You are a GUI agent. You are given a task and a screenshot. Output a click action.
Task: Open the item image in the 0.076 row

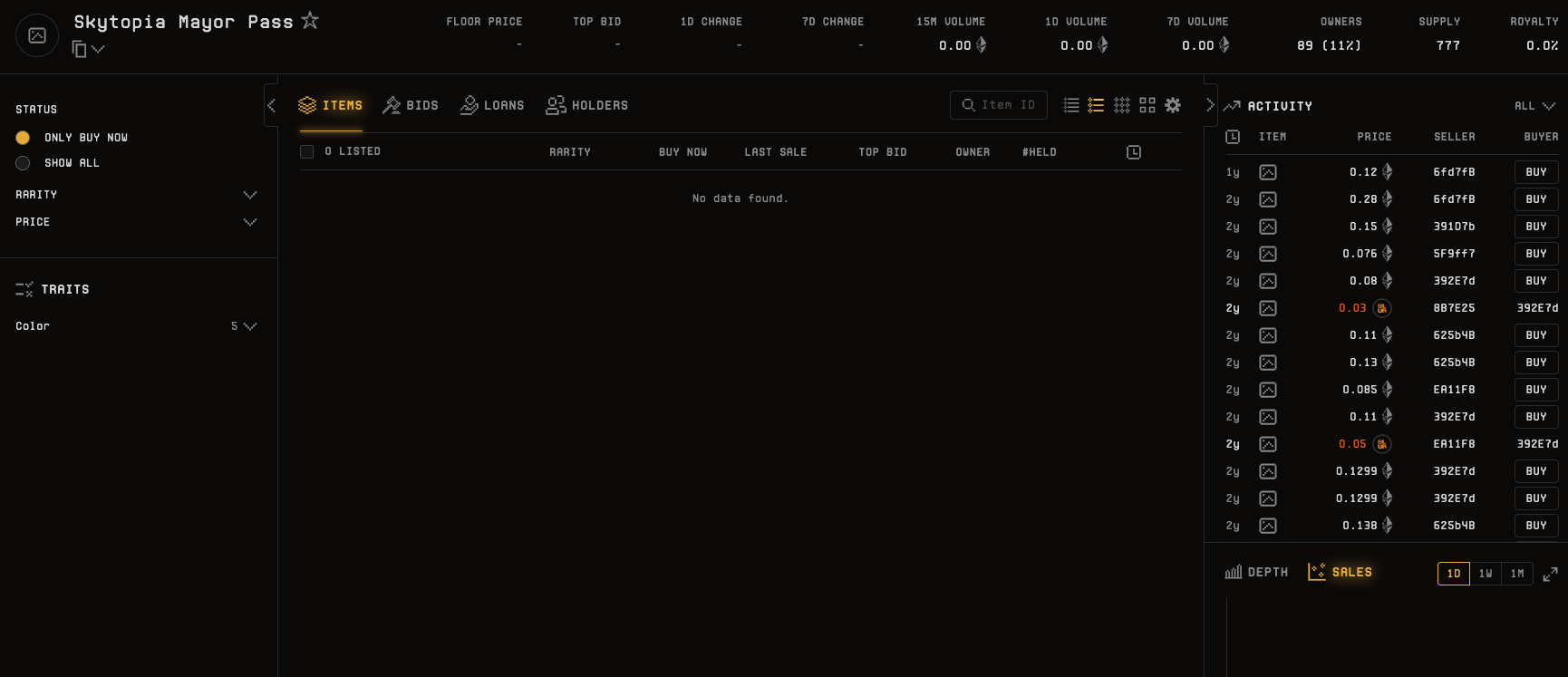1268,254
